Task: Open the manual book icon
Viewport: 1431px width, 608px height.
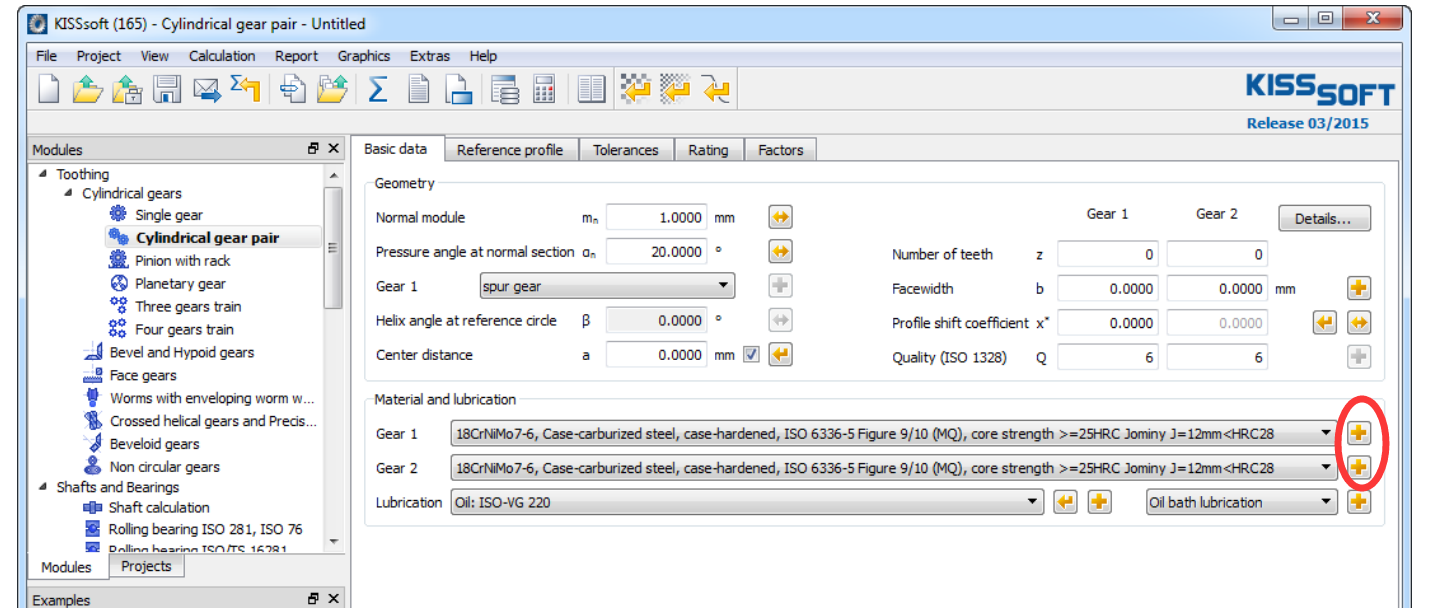Action: (x=592, y=90)
